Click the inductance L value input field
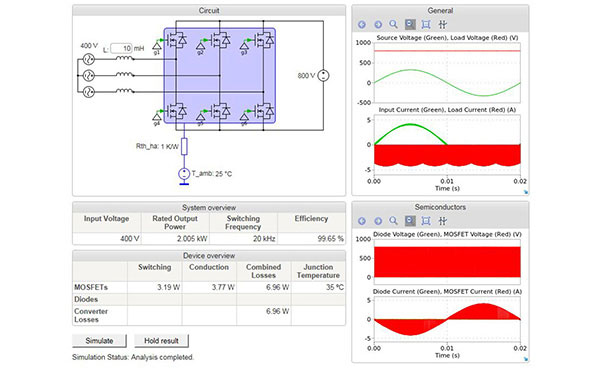The height and width of the screenshot is (370, 600). (121, 49)
